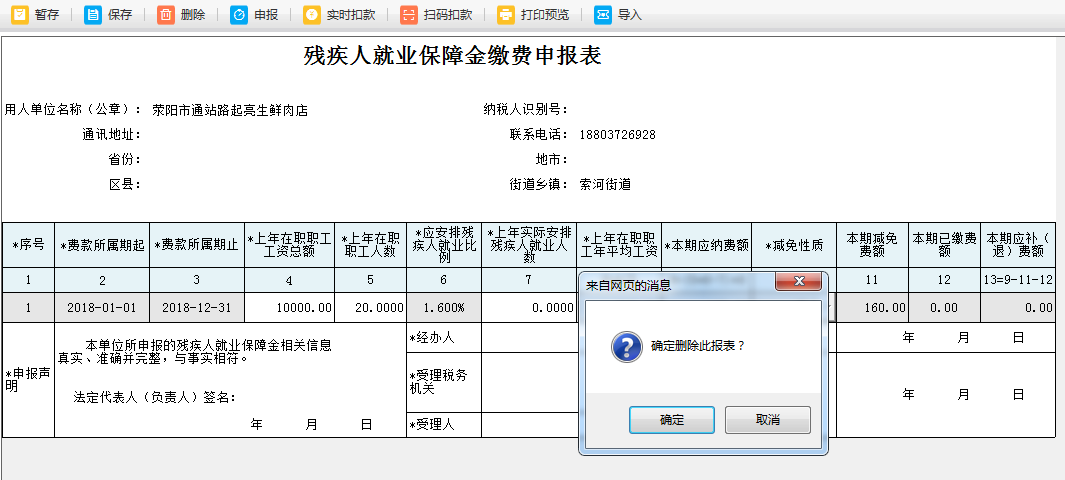The width and height of the screenshot is (1065, 480).
Task: Click the empty field beside 经办人
Action: (x=530, y=338)
